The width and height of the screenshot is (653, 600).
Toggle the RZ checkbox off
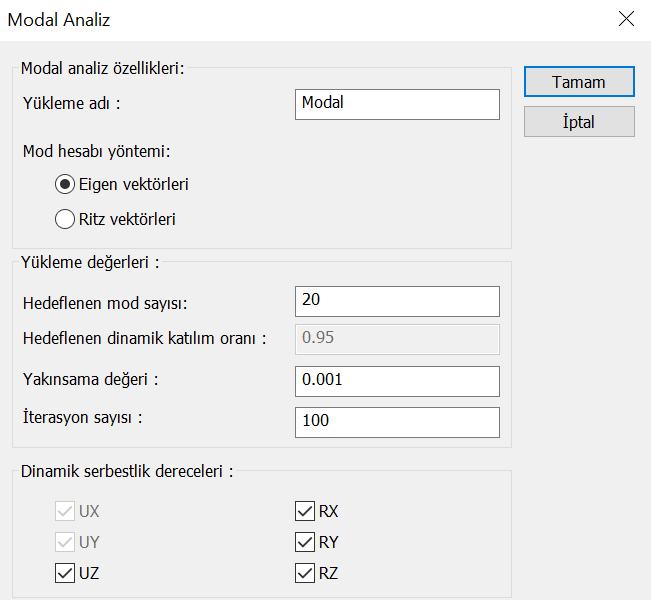pos(305,573)
